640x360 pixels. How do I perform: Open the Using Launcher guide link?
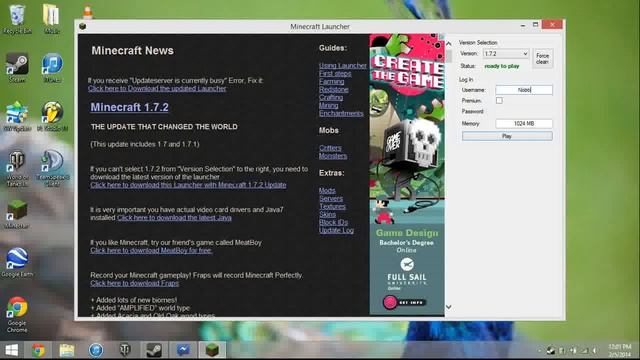(342, 65)
